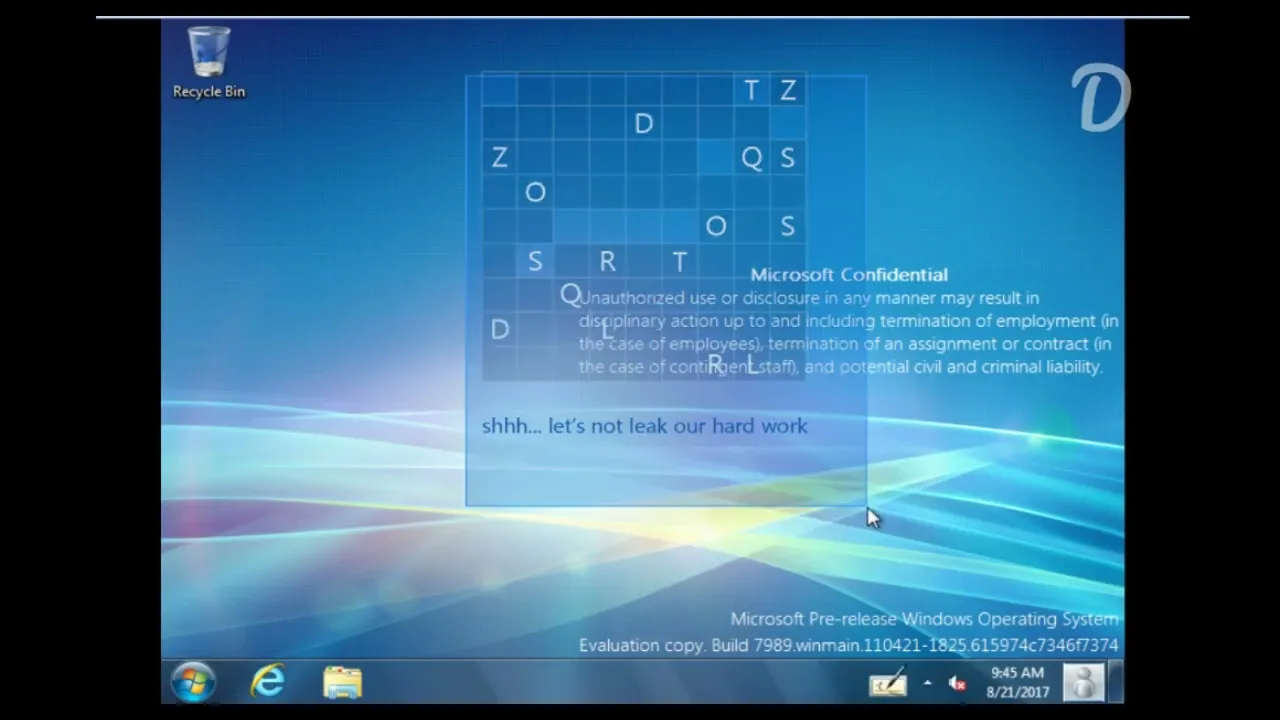Click the Show desktop strip after user tile
Viewport: 1280px width, 720px height.
(1117, 682)
